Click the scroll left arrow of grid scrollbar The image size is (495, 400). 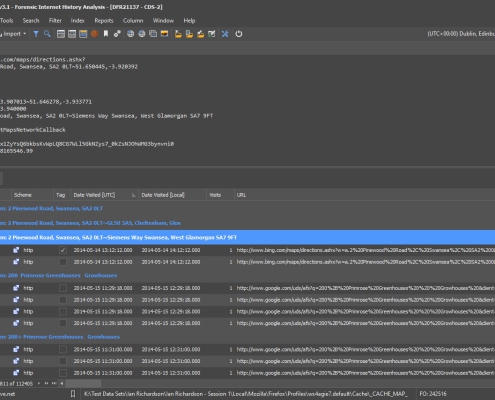(62, 383)
